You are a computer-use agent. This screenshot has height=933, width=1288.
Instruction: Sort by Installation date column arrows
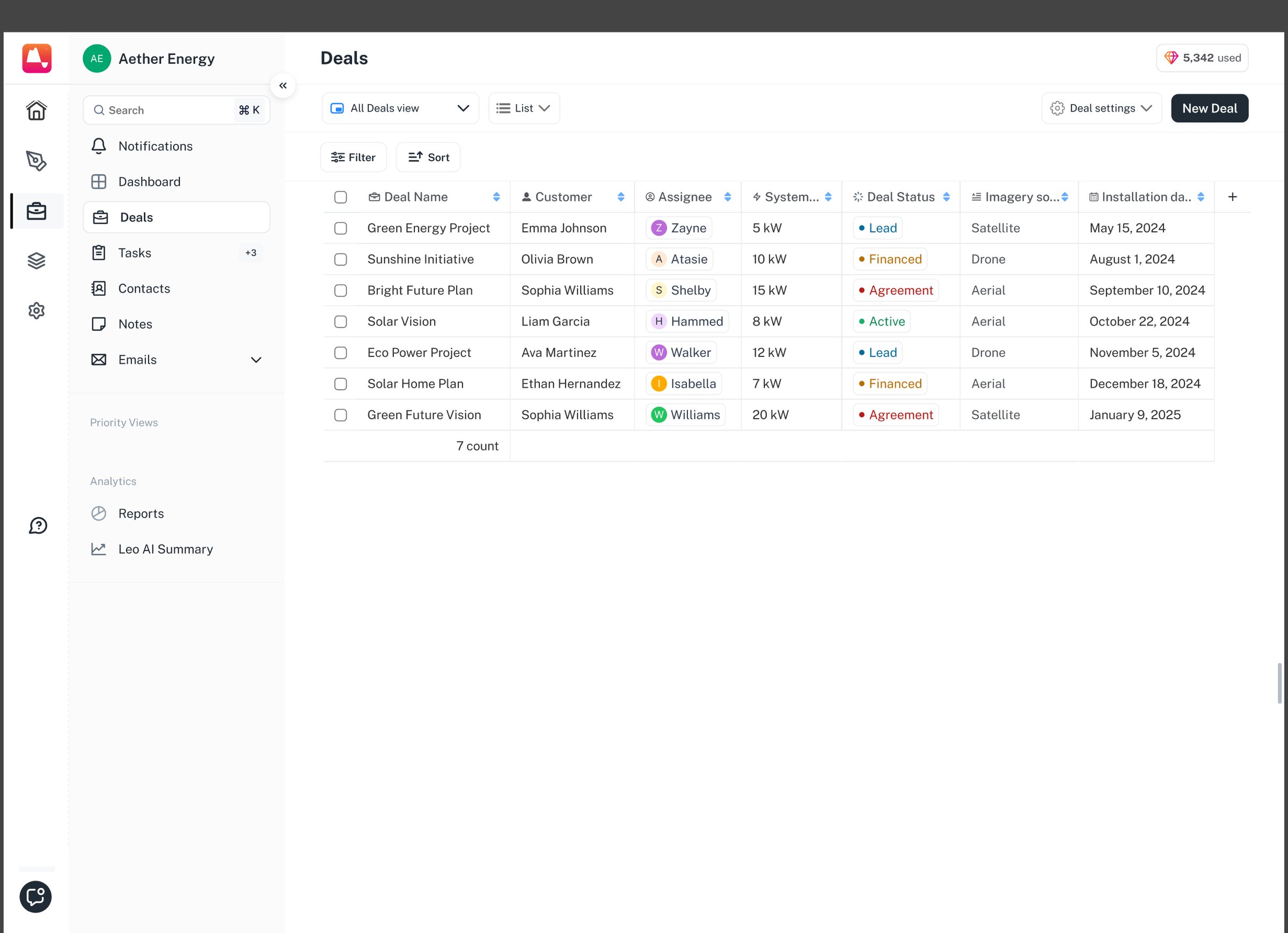1201,196
